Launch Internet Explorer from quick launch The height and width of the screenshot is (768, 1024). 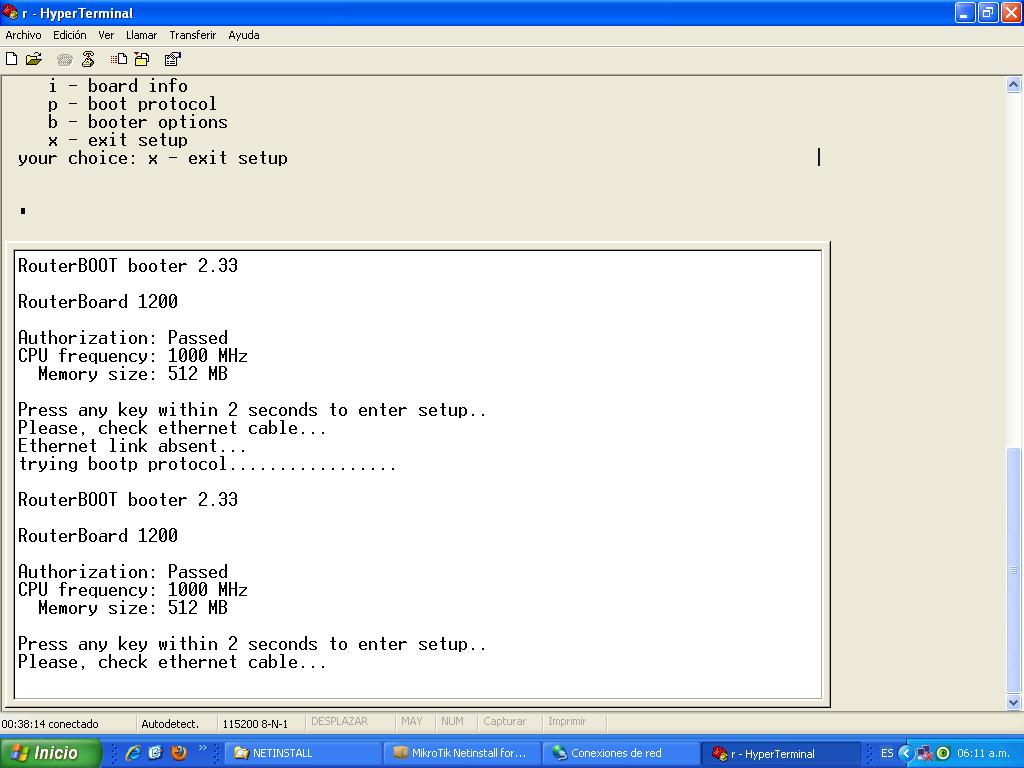click(x=133, y=753)
